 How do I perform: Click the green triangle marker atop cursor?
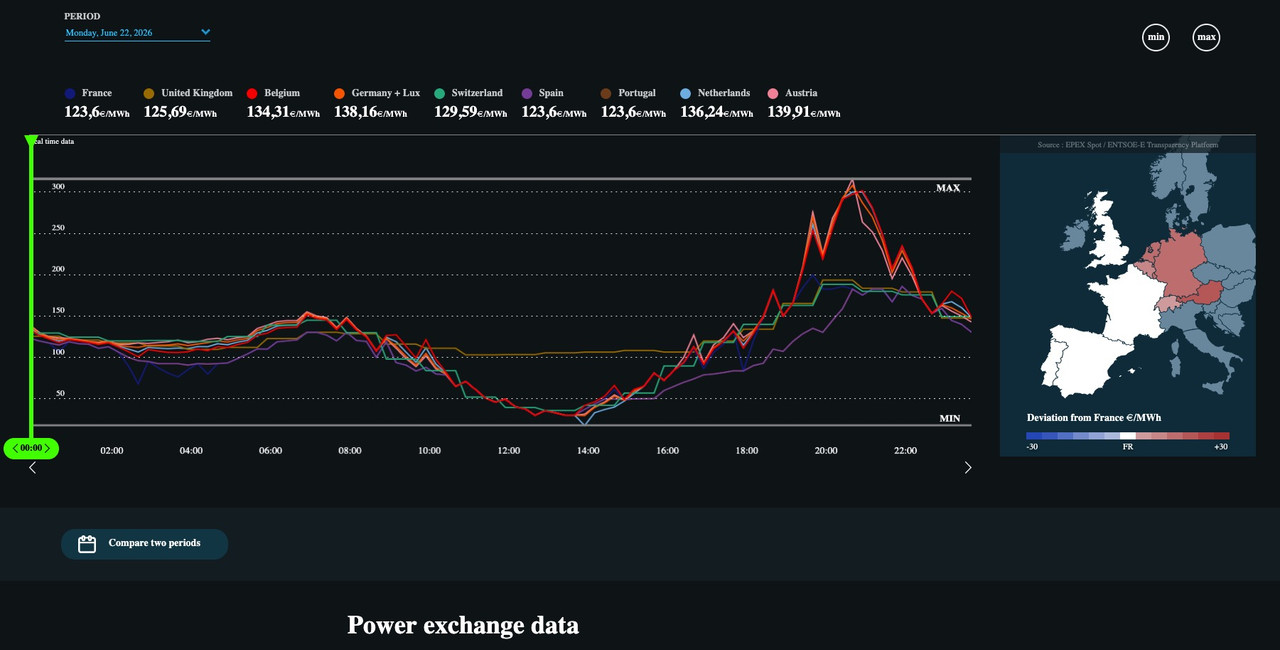(31, 141)
